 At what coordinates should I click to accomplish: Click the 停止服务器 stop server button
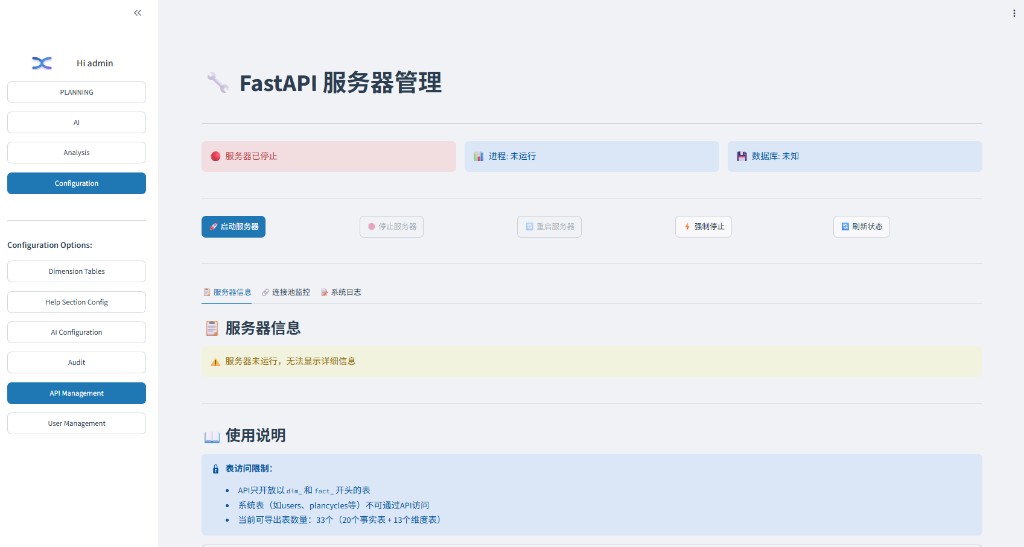(391, 227)
